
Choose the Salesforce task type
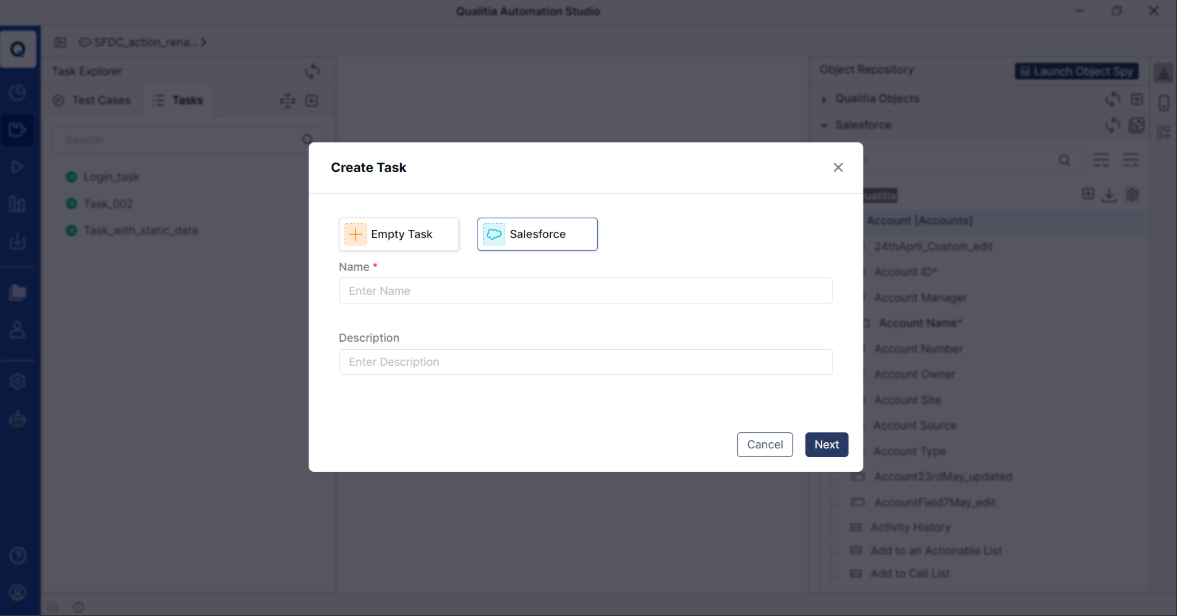point(537,234)
